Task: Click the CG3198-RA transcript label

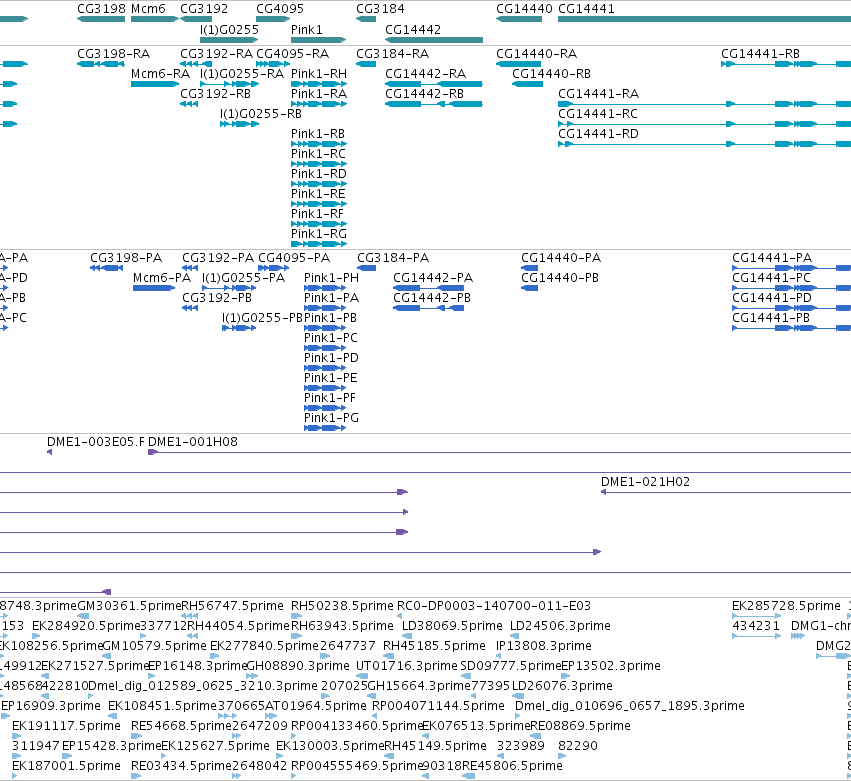Action: 113,53
